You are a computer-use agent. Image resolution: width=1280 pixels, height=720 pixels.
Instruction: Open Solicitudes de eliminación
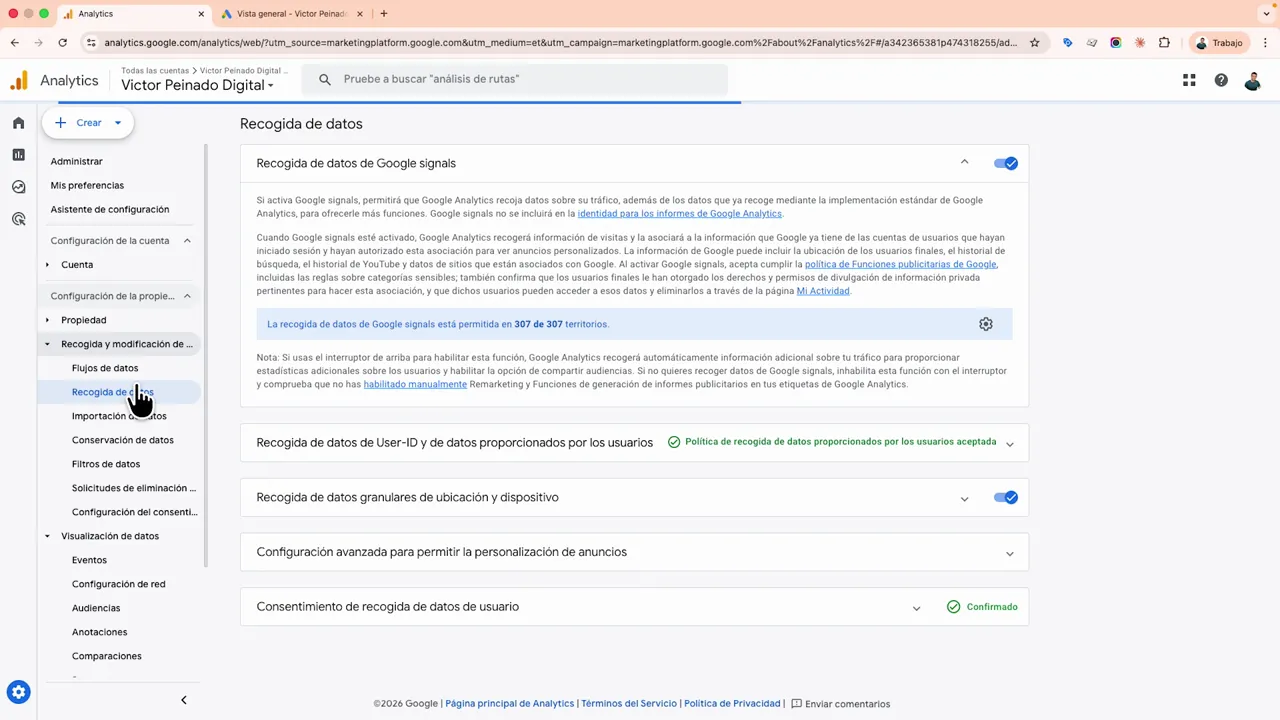pos(134,488)
